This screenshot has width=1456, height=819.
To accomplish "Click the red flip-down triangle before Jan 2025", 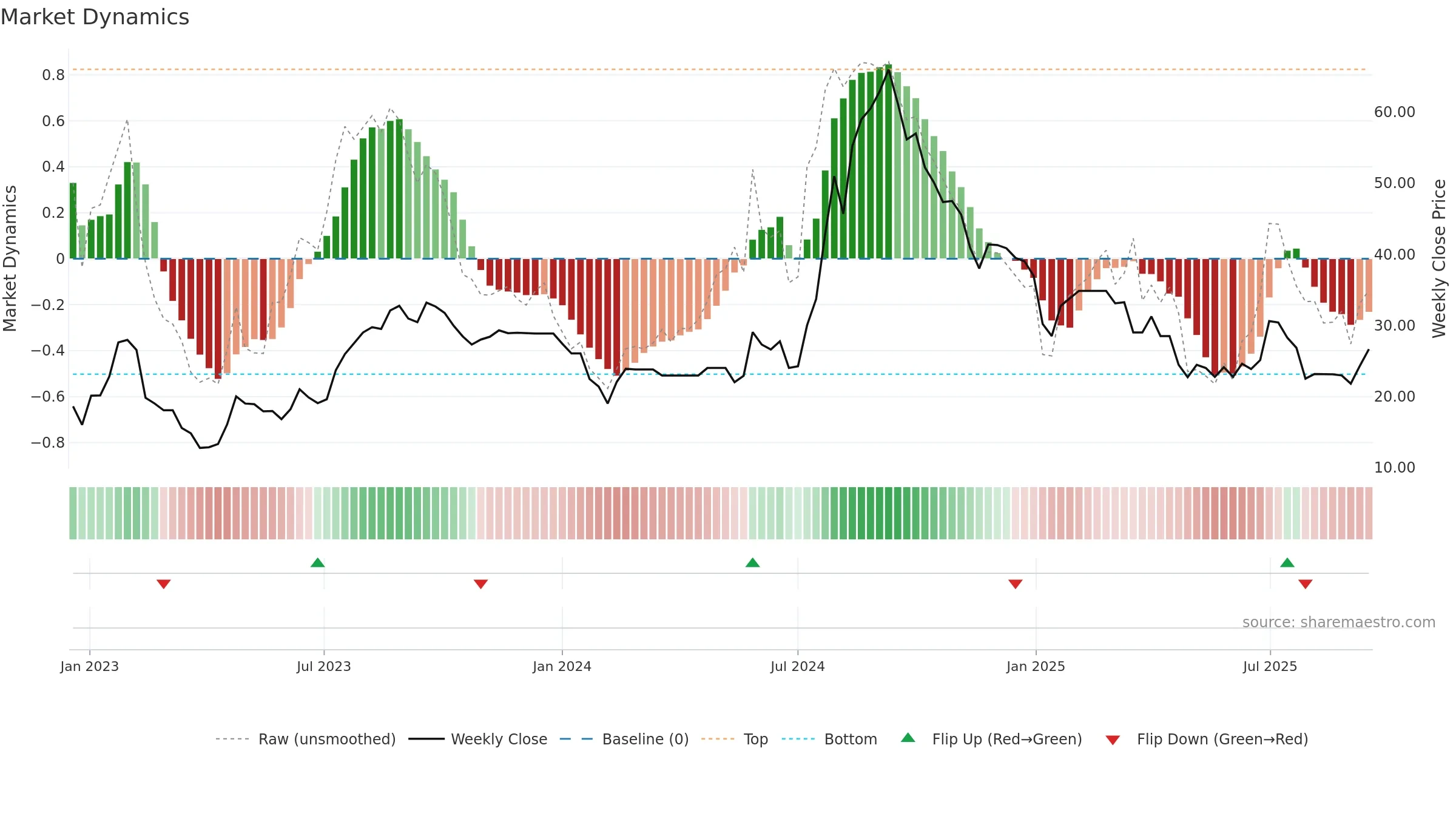I will point(1016,584).
